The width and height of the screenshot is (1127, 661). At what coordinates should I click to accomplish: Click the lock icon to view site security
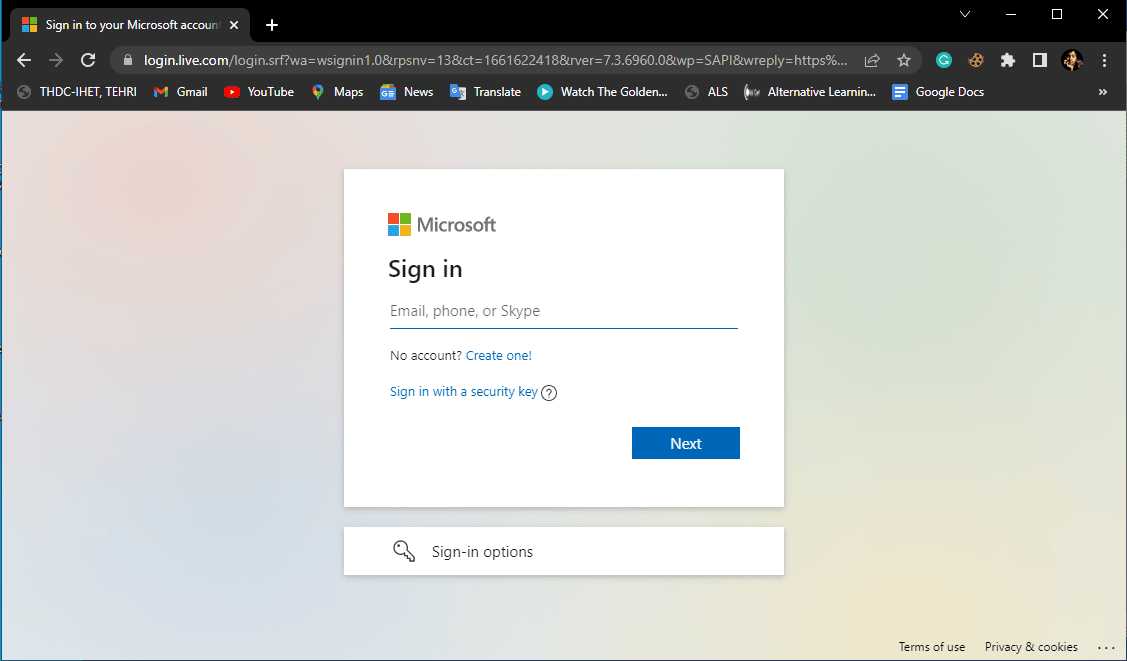click(x=127, y=59)
